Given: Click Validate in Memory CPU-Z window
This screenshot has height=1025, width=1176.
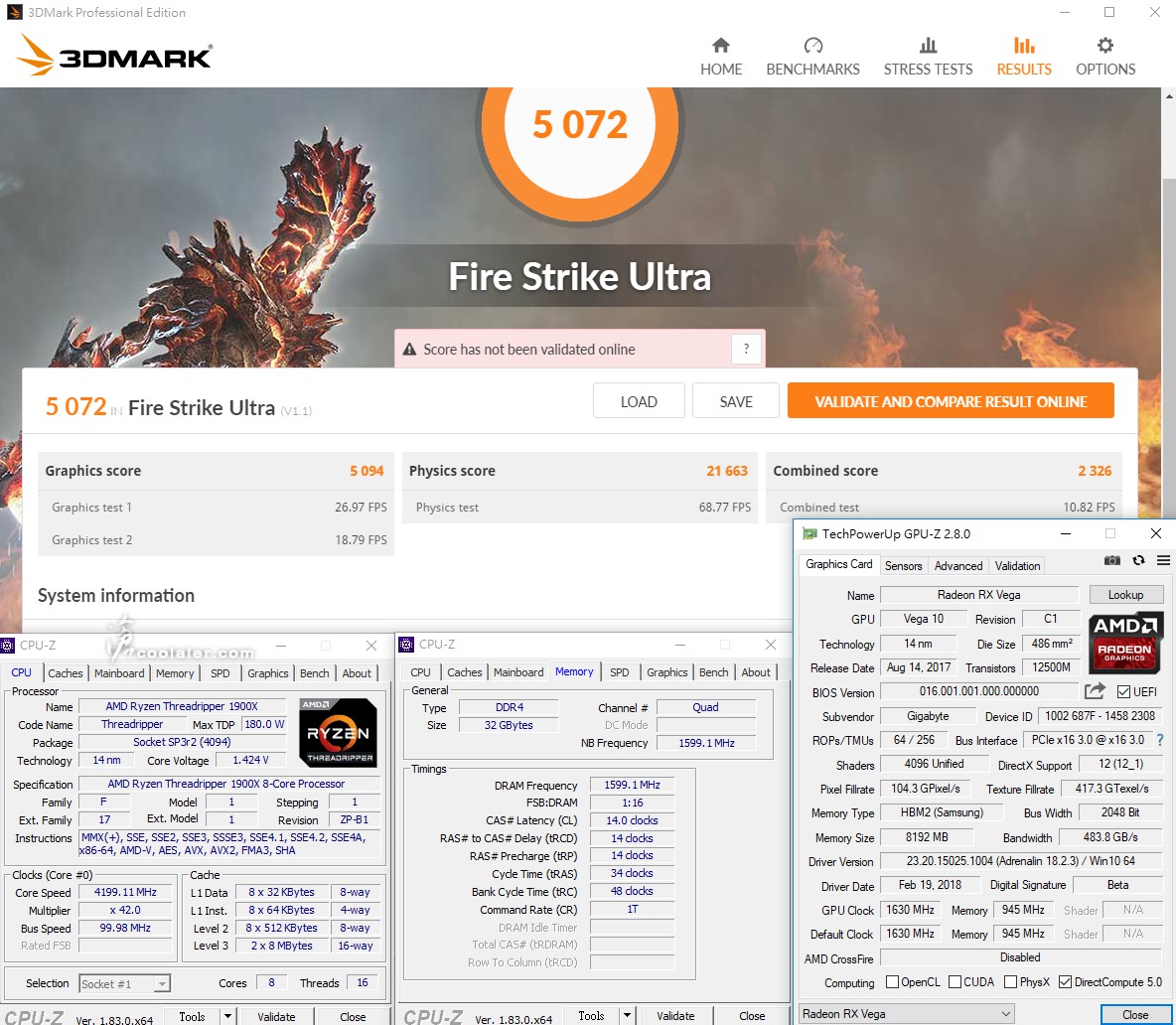Looking at the screenshot, I should 675,1015.
